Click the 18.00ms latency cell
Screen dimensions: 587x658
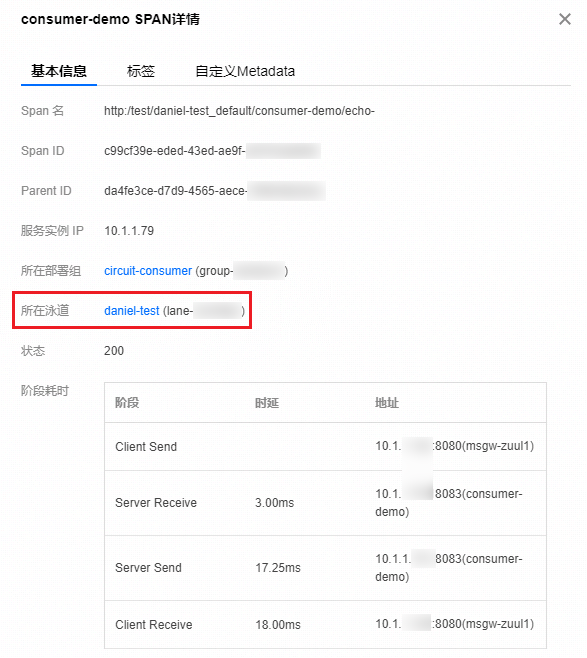pyautogui.click(x=278, y=624)
